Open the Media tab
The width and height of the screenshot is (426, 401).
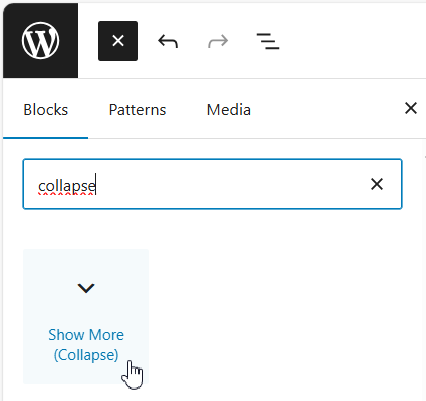tap(229, 110)
